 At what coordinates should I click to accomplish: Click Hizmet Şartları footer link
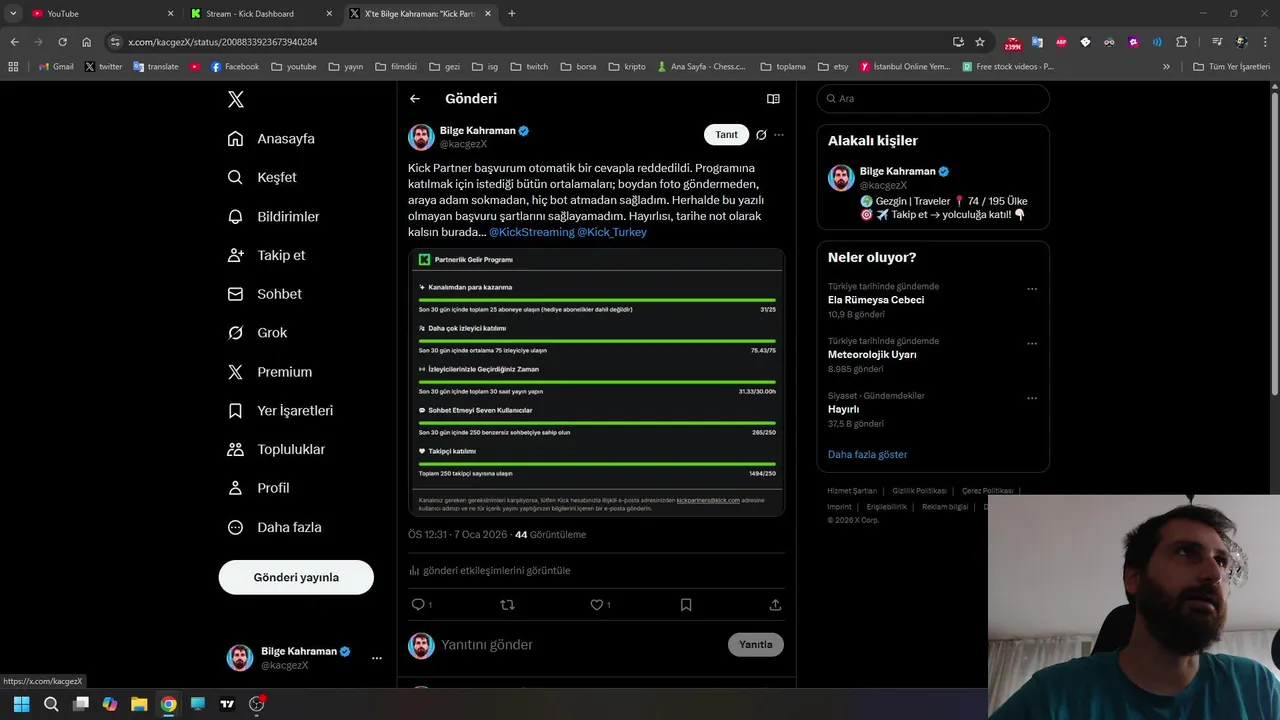852,491
